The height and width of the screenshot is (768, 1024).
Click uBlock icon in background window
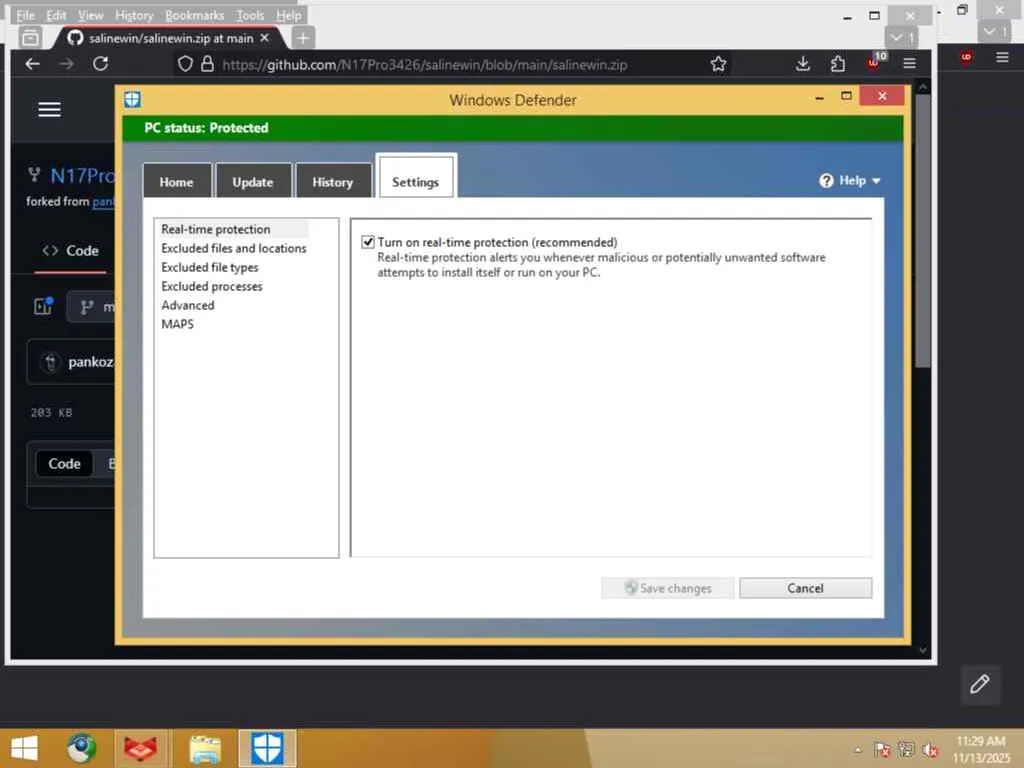click(x=967, y=57)
